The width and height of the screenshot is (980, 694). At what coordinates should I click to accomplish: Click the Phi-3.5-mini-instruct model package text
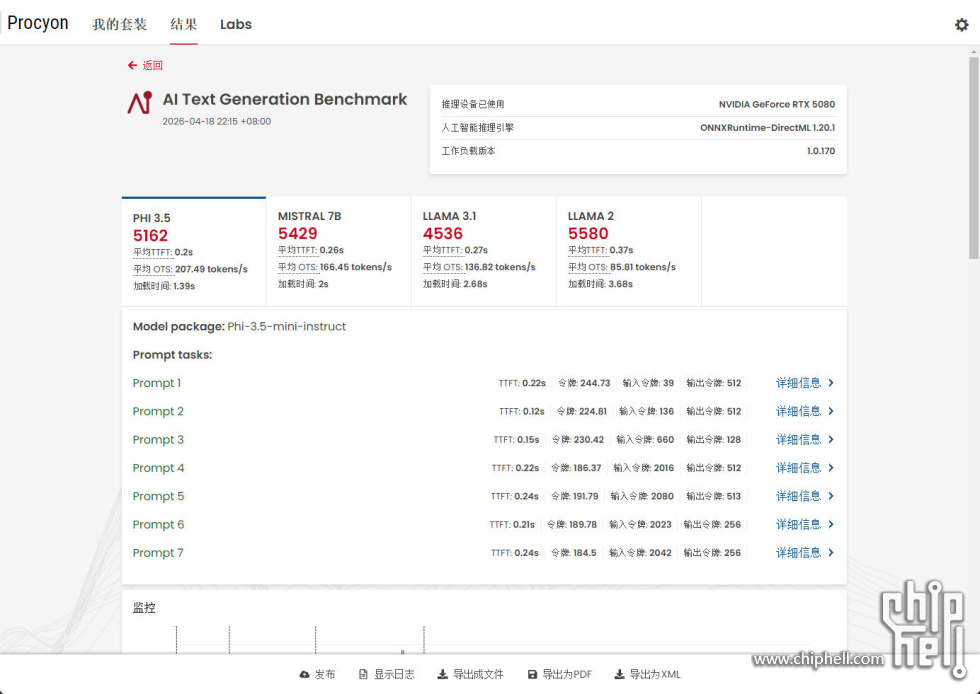point(286,326)
